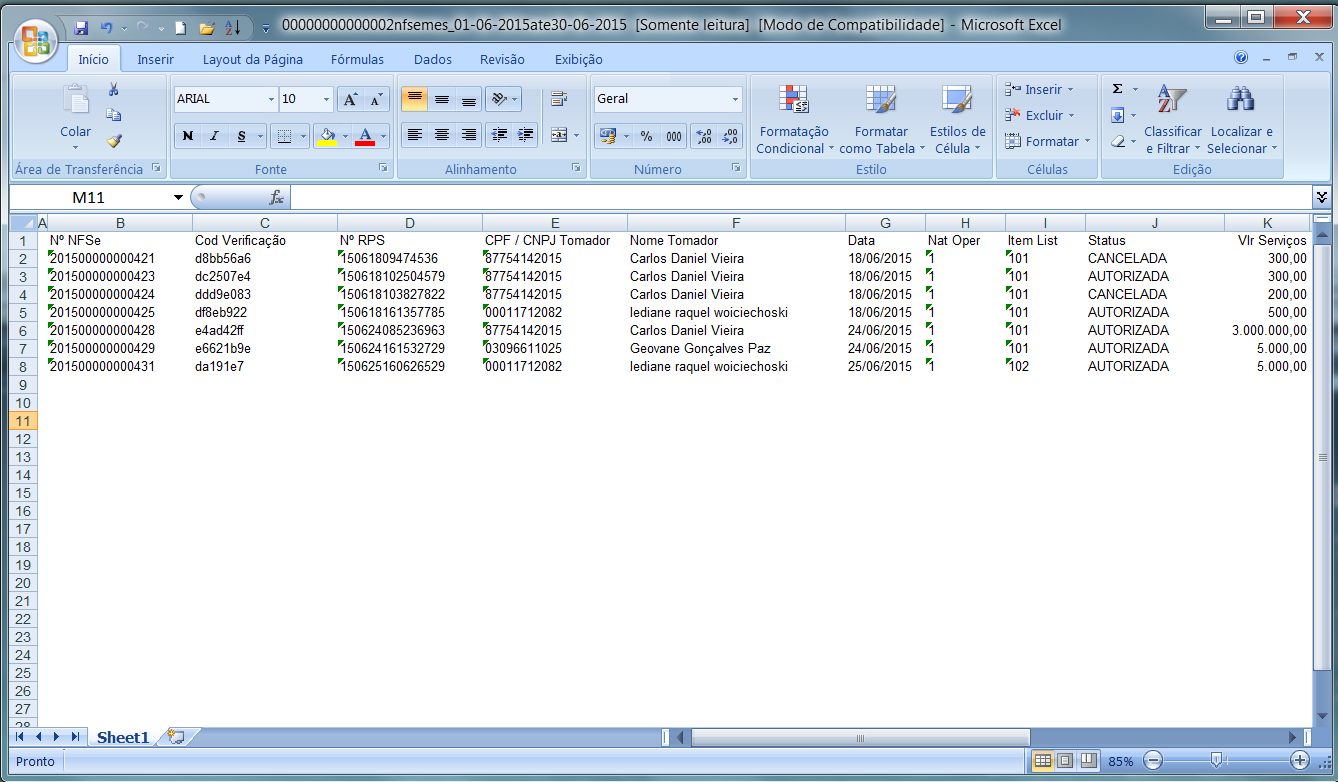Screen dimensions: 1338x782
Task: Toggle top vertical alignment
Action: [414, 99]
